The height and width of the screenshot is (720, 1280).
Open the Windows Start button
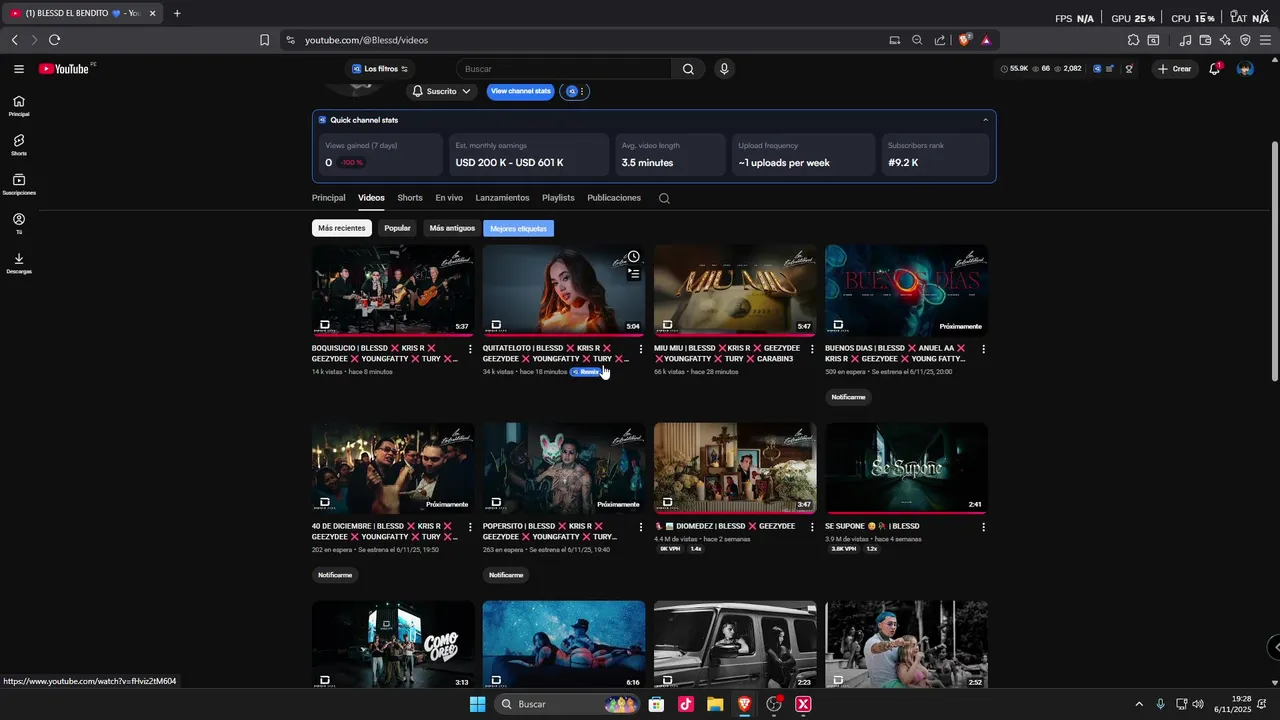[x=477, y=704]
